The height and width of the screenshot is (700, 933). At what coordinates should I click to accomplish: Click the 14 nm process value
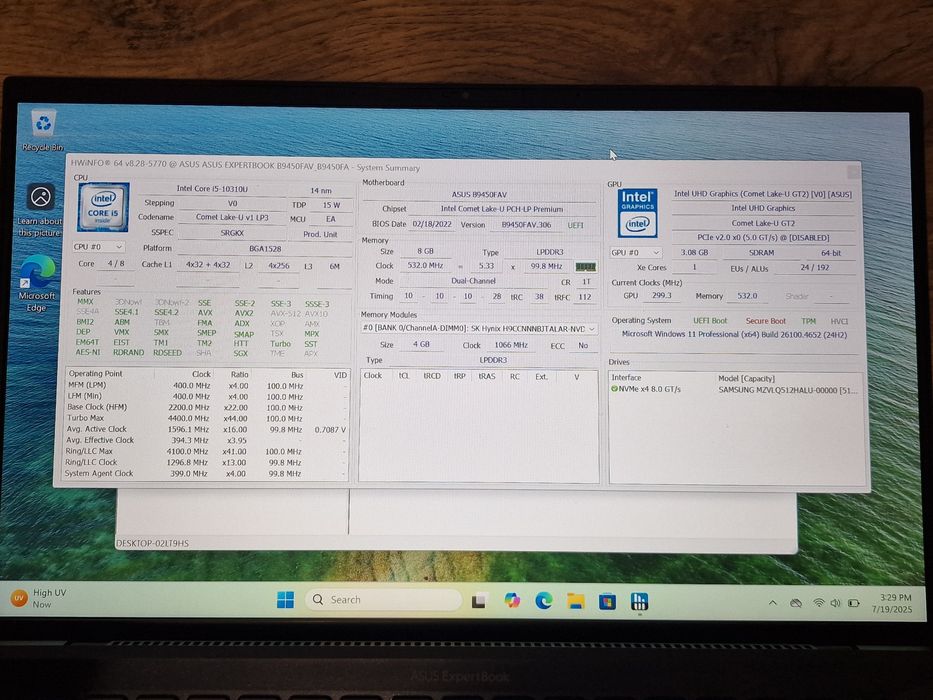pyautogui.click(x=321, y=190)
